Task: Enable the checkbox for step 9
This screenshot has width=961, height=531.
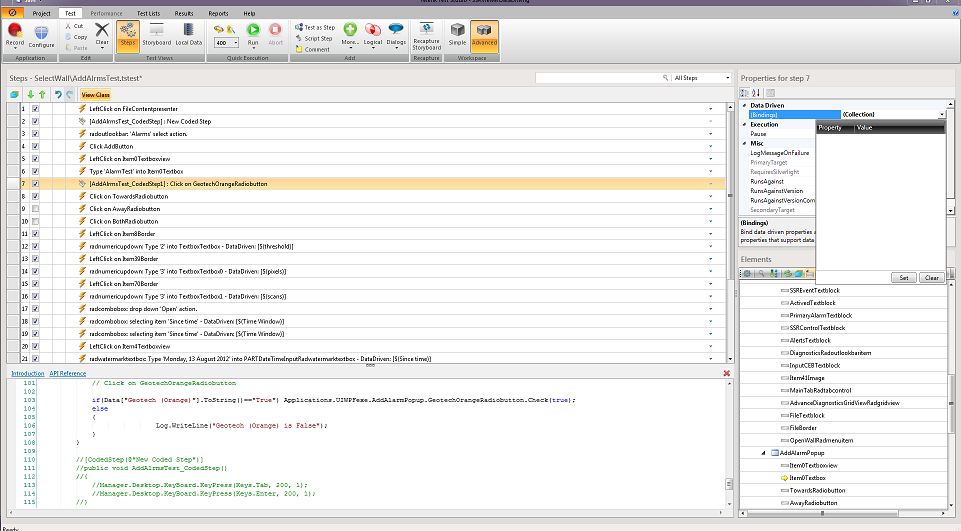Action: coord(35,209)
